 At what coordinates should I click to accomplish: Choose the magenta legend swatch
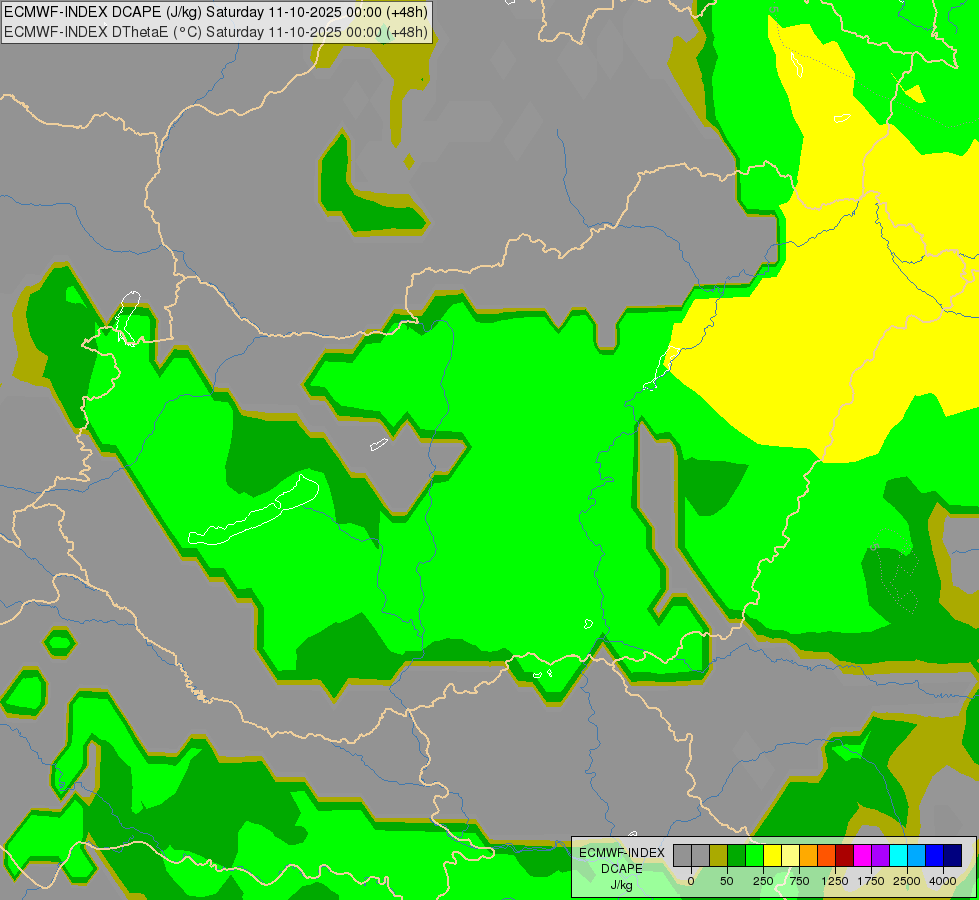pyautogui.click(x=862, y=855)
